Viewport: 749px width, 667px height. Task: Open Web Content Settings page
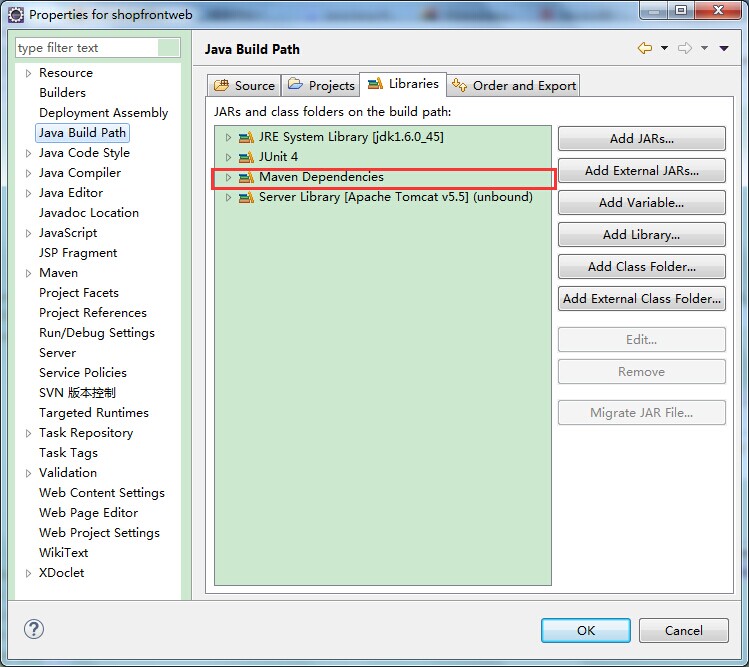pos(102,493)
